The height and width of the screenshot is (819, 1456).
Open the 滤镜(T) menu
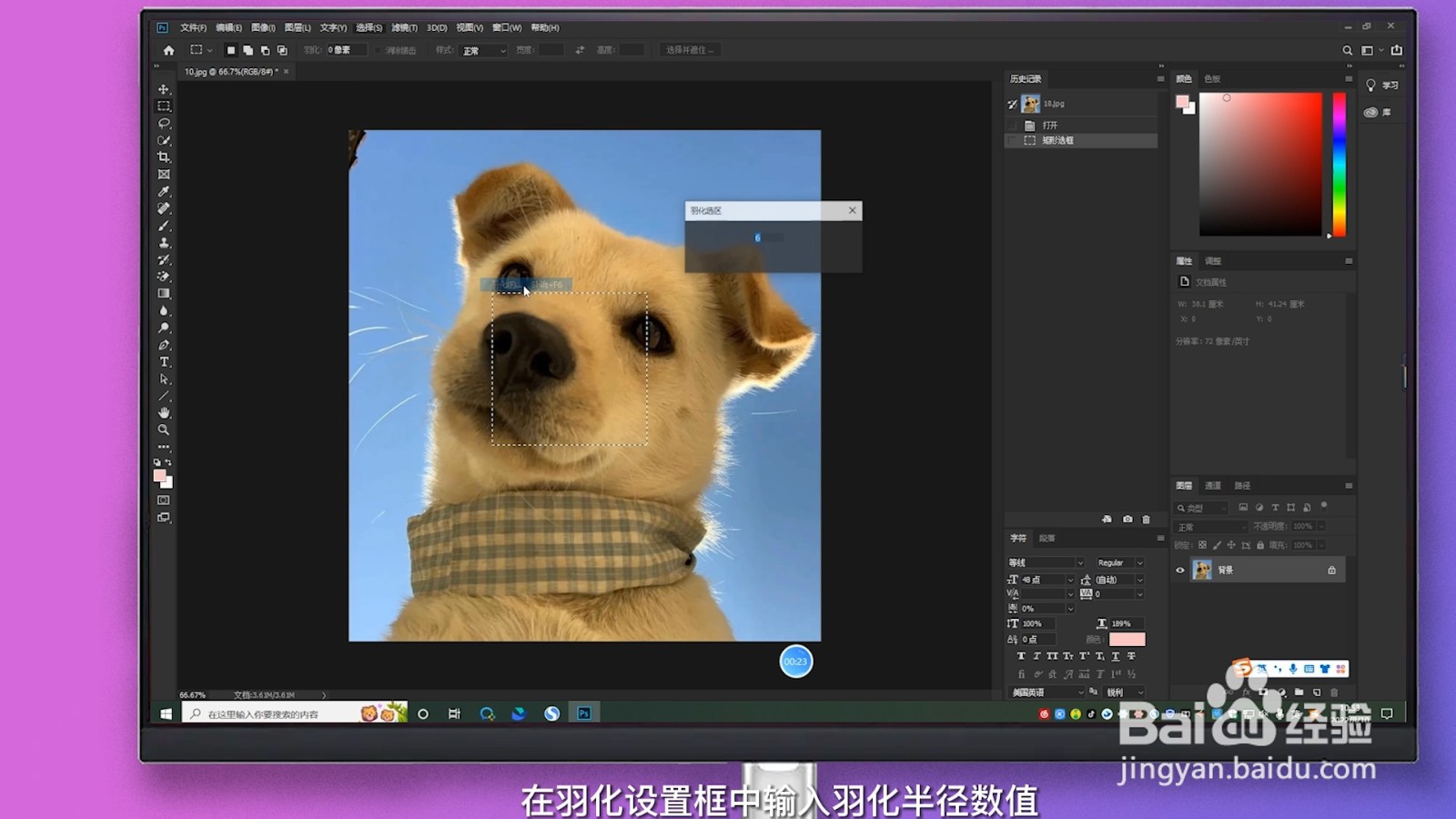[404, 27]
